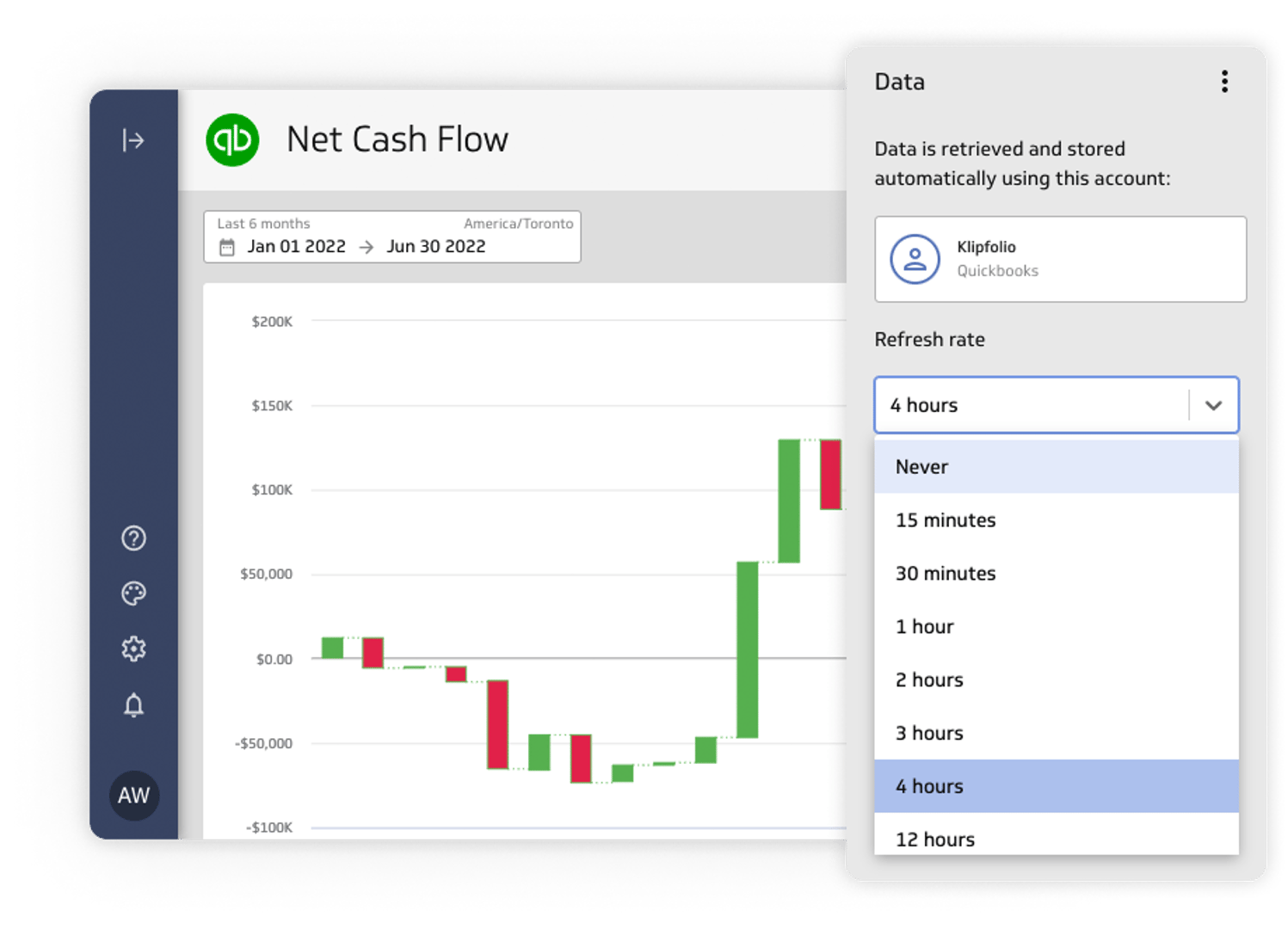Viewport: 1288px width, 929px height.
Task: Select 15 minutes refresh option
Action: (1057, 520)
